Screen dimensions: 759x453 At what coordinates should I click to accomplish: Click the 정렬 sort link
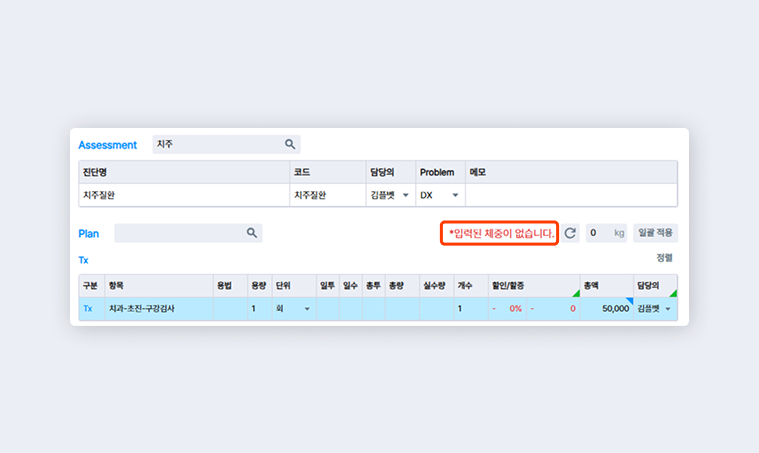tap(664, 258)
